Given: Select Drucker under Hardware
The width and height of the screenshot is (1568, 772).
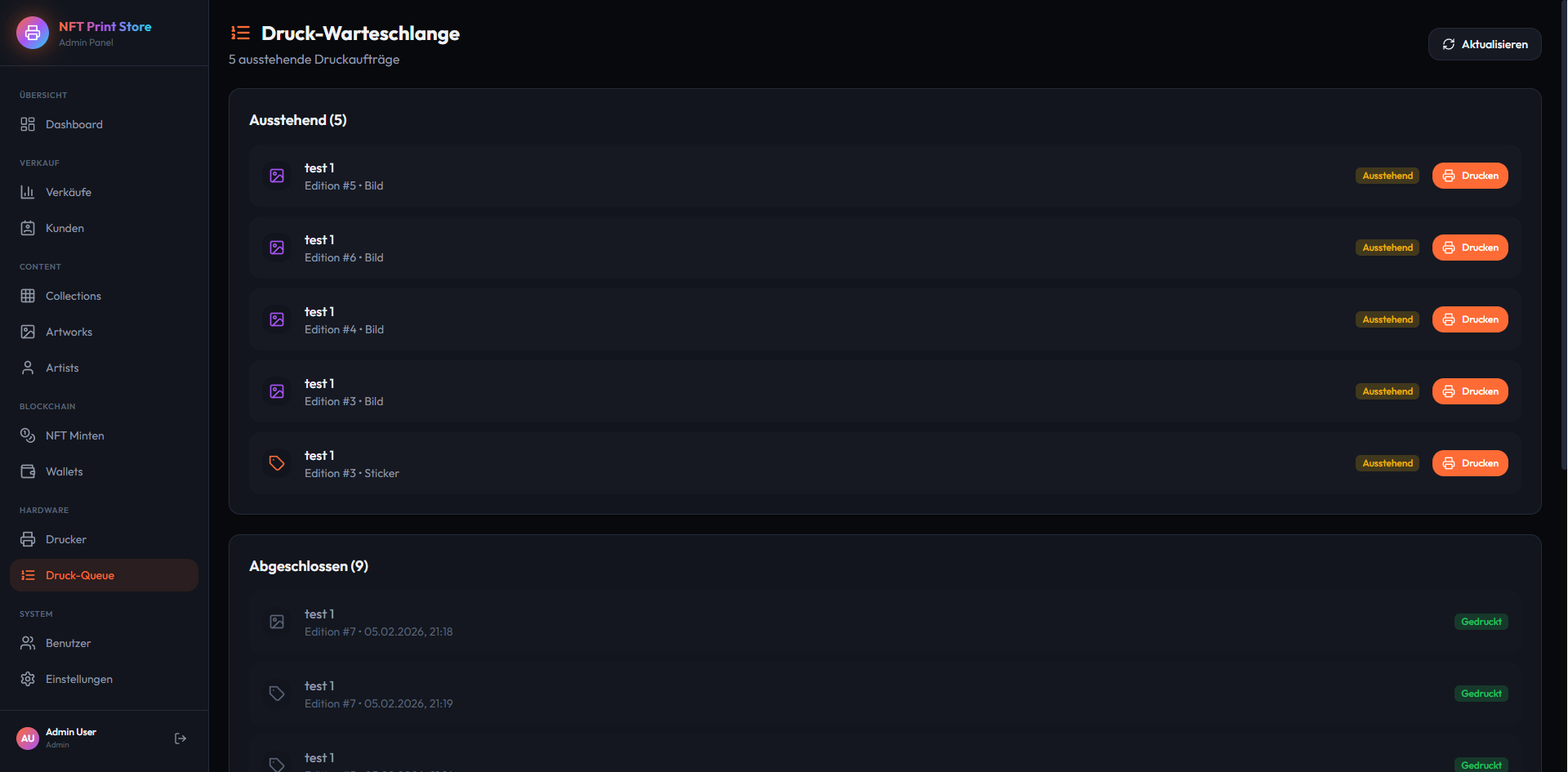Looking at the screenshot, I should point(66,539).
